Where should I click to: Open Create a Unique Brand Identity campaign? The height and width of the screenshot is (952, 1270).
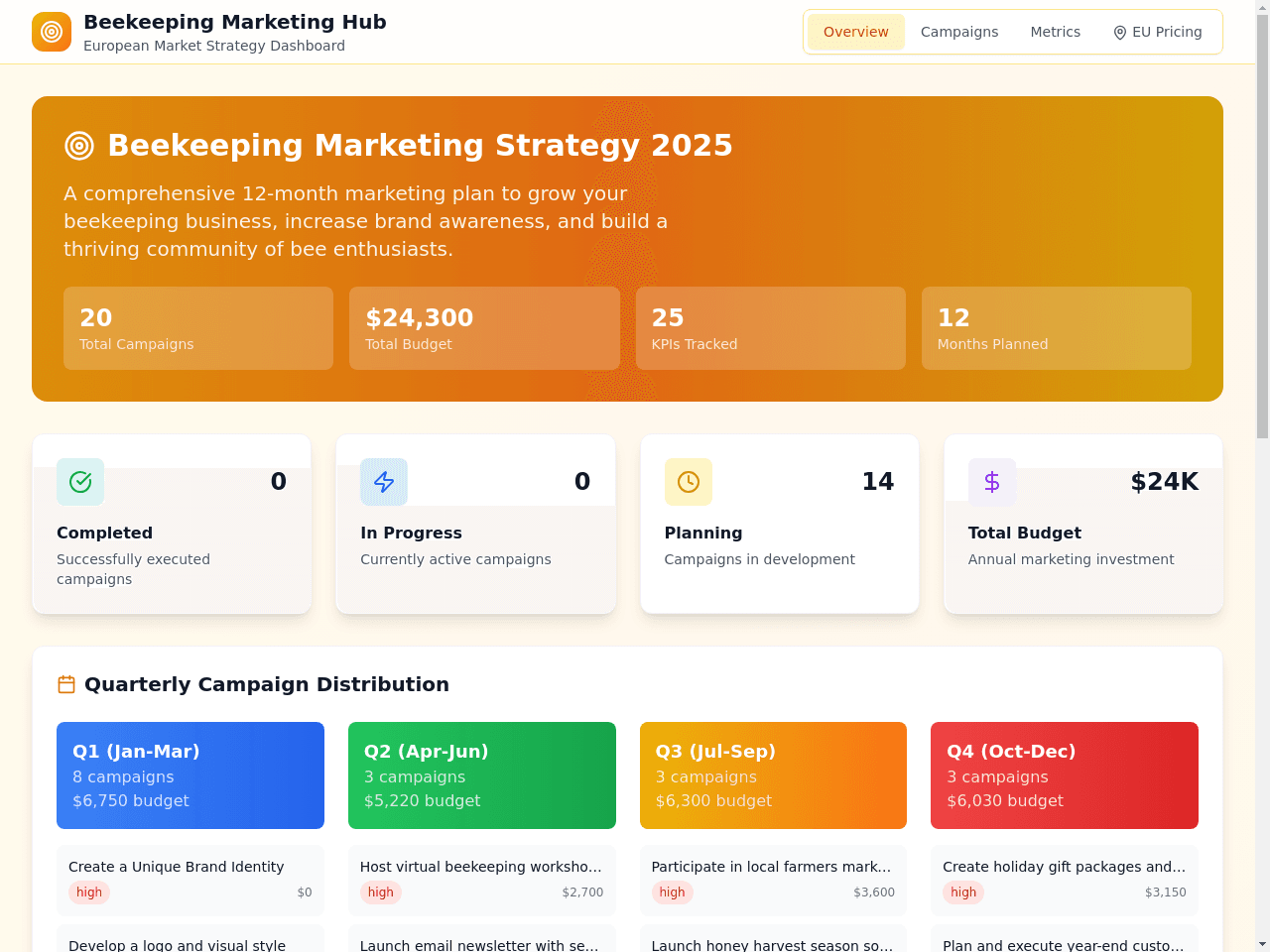[190, 881]
